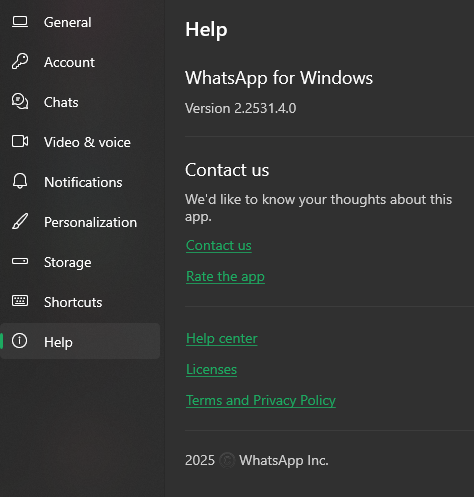Open the Contact us link
This screenshot has width=474, height=497.
tap(219, 246)
